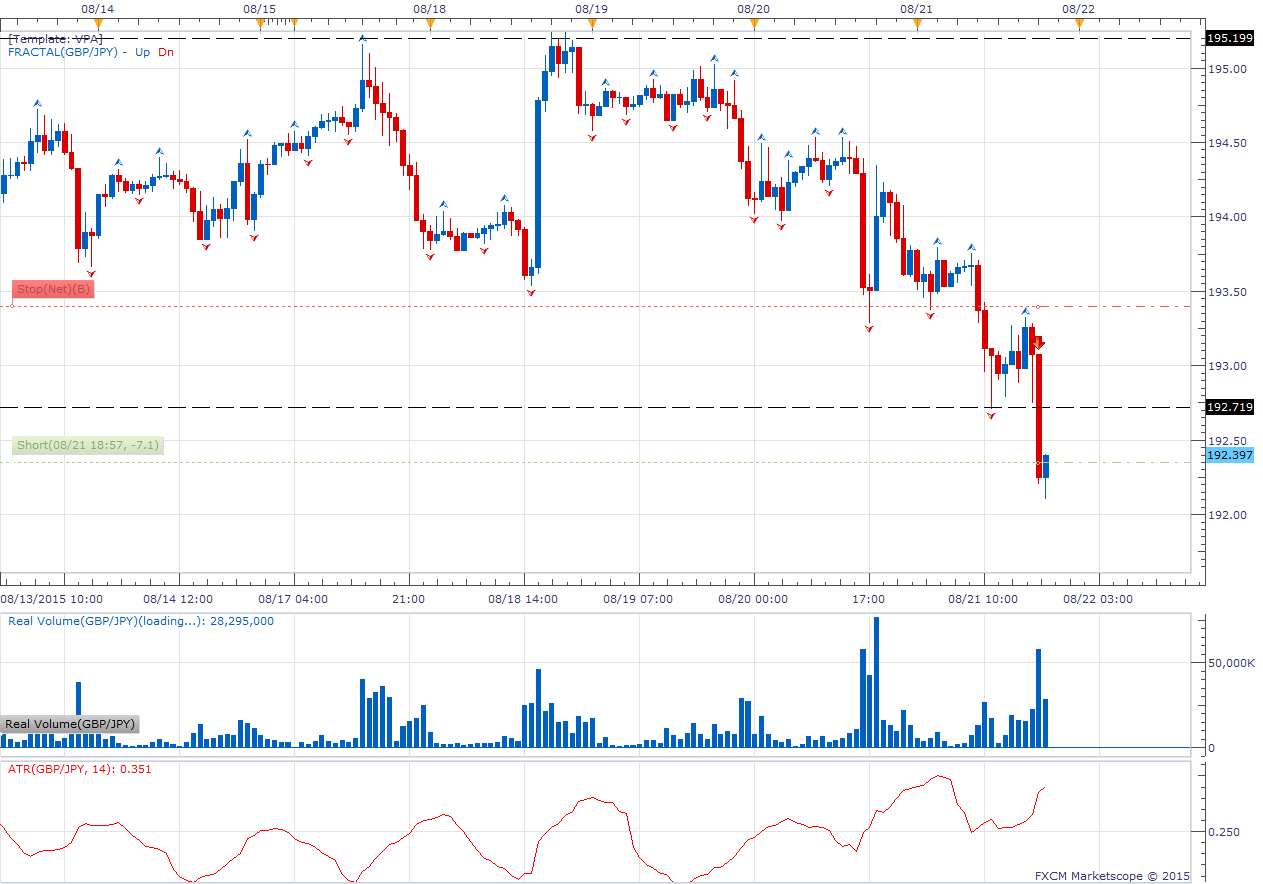This screenshot has width=1263, height=884.
Task: Click the 192.00 price axis value
Action: (1229, 515)
